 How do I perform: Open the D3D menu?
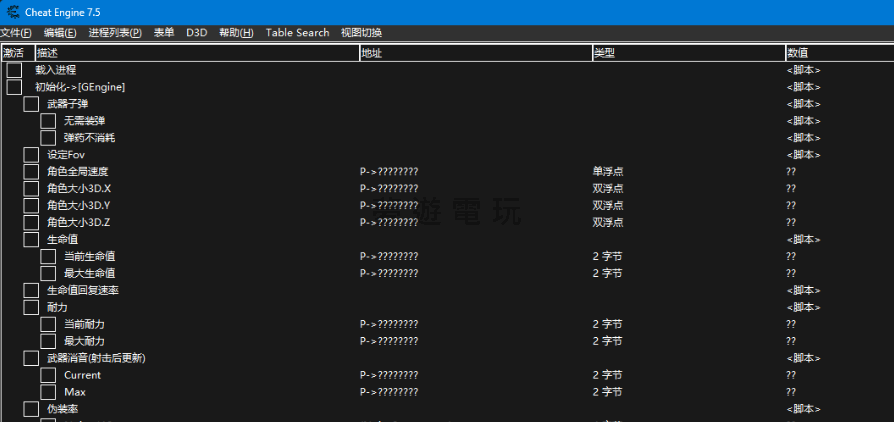[x=197, y=33]
